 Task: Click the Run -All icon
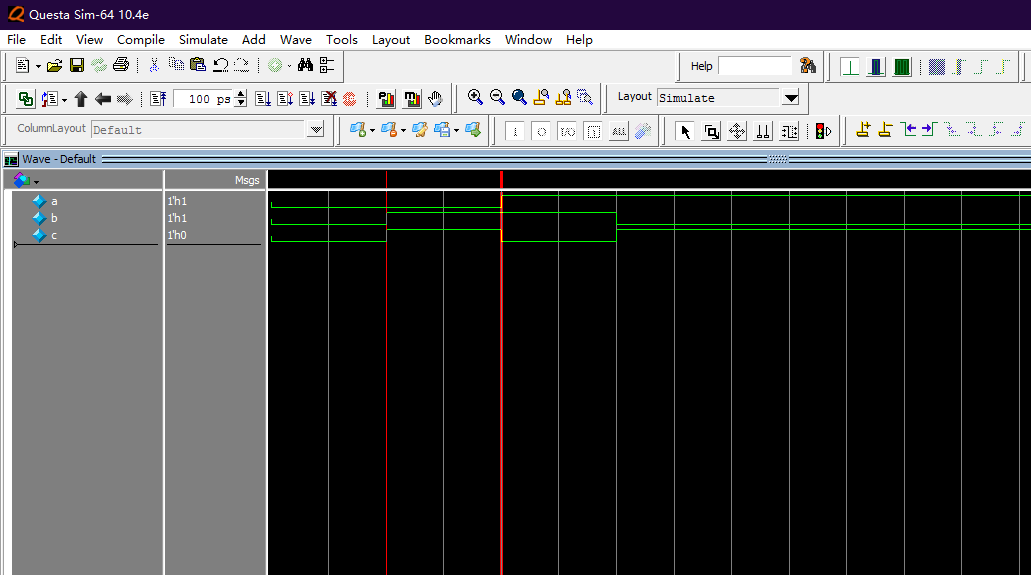click(307, 99)
